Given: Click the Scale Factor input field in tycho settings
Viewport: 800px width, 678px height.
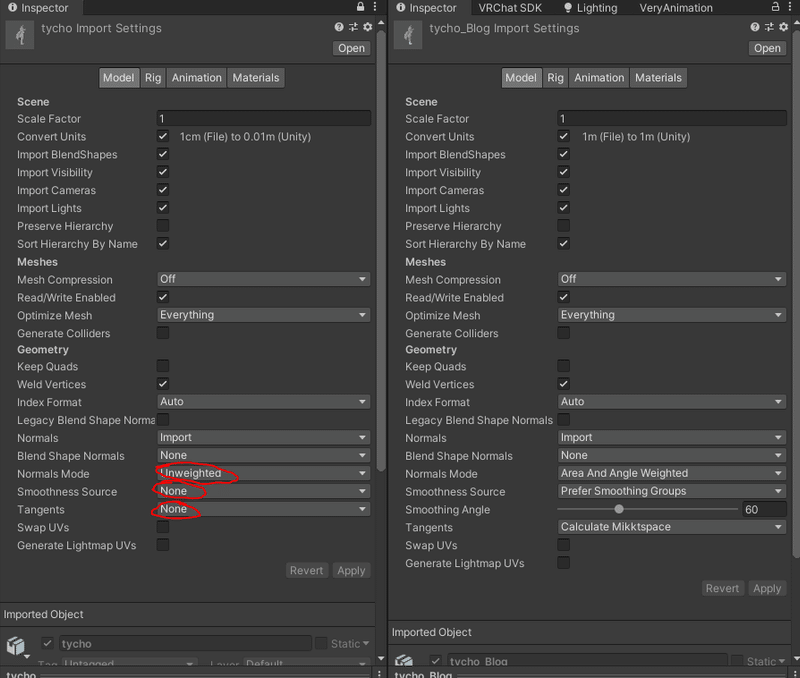Looking at the screenshot, I should click(x=263, y=118).
